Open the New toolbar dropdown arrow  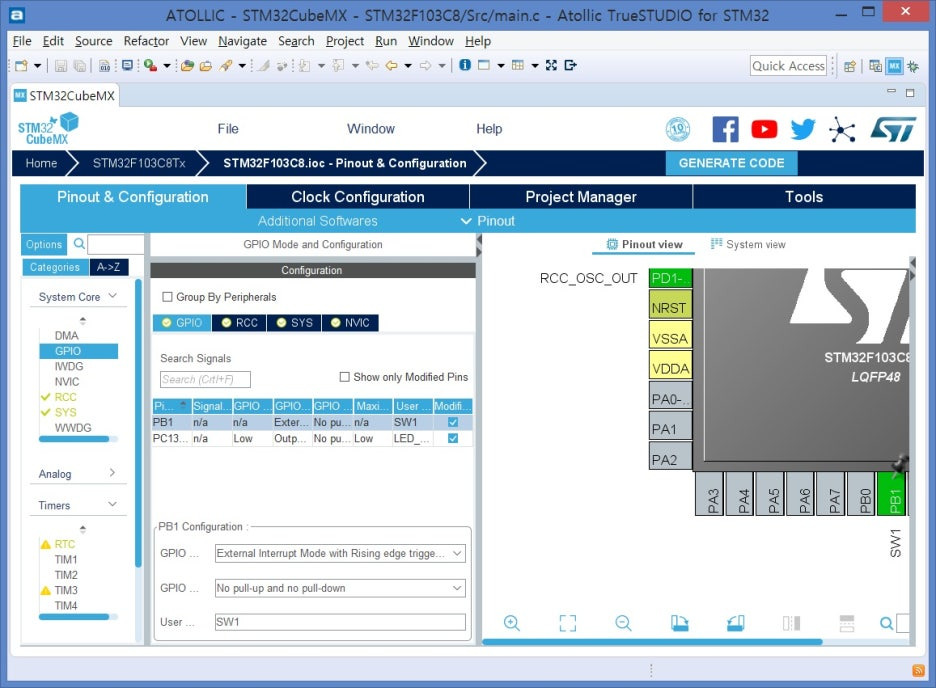click(x=37, y=66)
